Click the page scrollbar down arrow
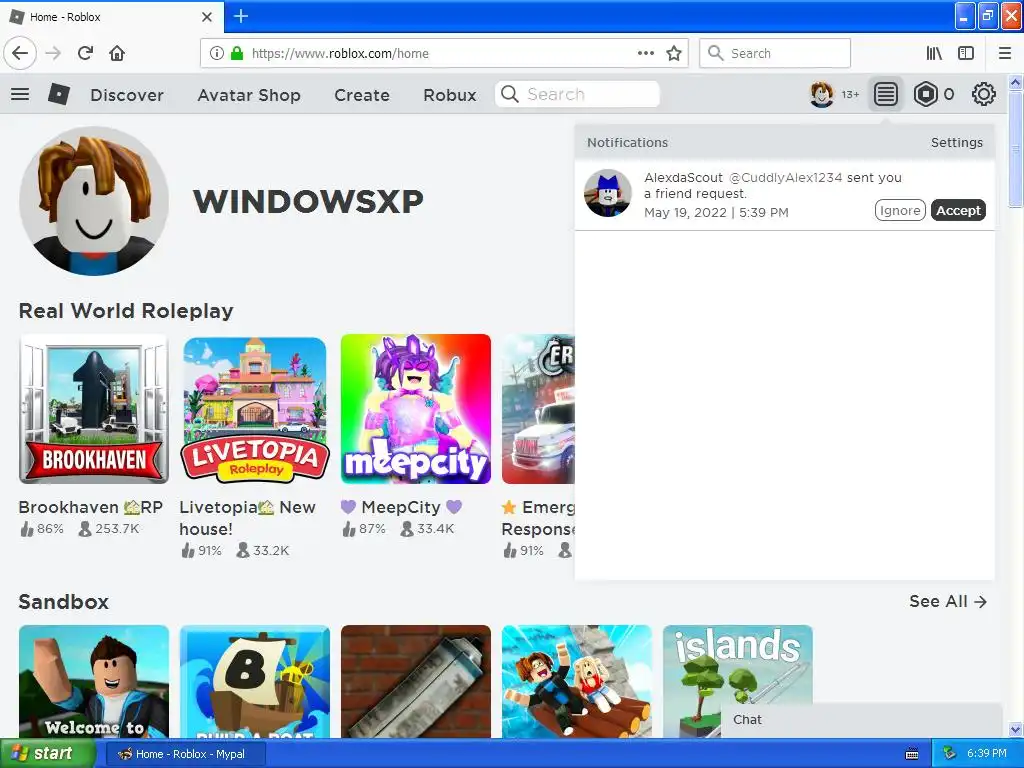 click(1015, 729)
